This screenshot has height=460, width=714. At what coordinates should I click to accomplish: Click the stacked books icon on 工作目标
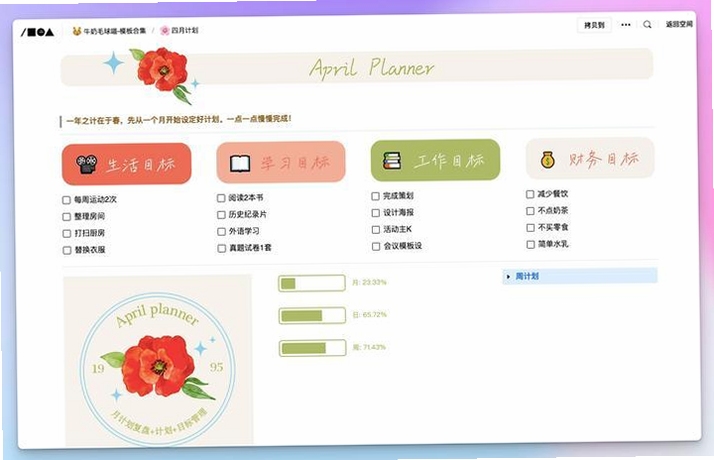click(x=392, y=161)
